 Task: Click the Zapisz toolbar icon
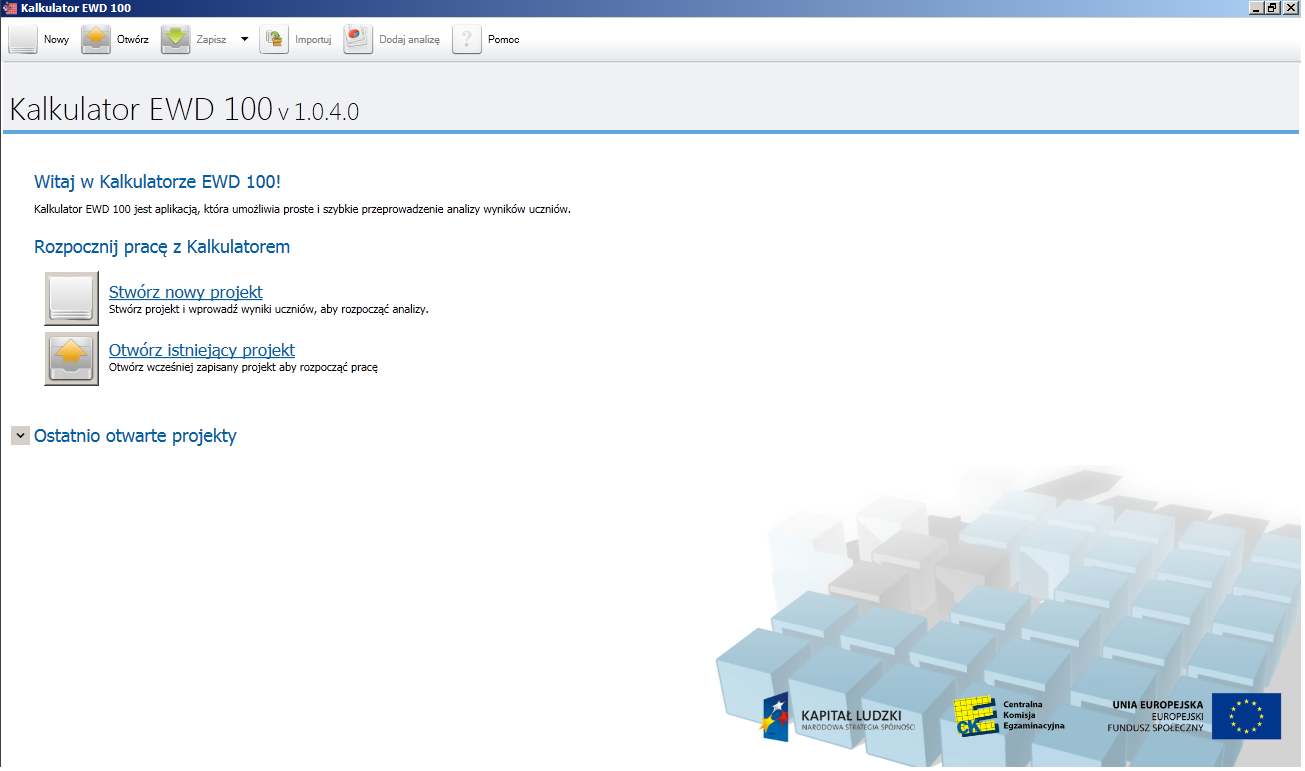tap(175, 39)
